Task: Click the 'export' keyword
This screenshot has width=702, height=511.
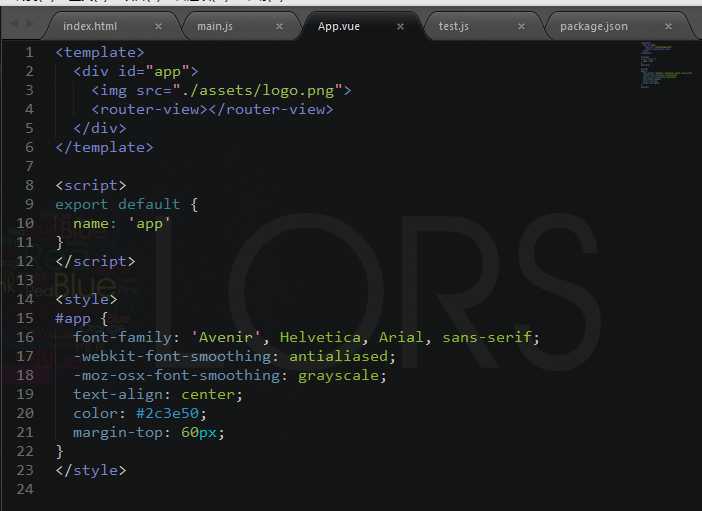Action: point(81,205)
